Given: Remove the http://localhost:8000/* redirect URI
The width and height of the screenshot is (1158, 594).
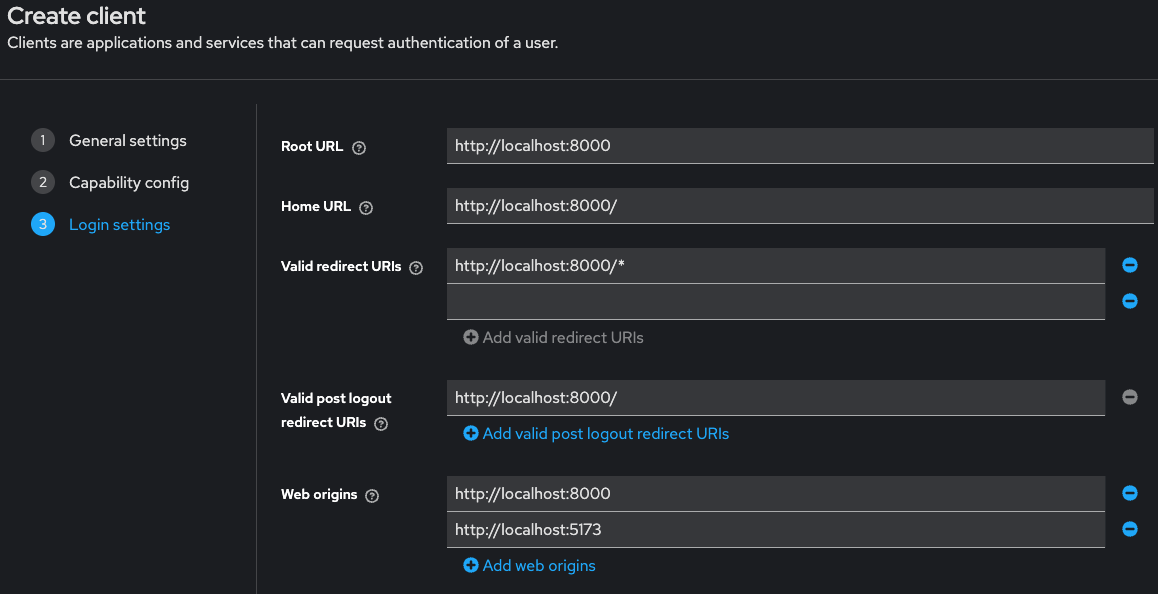Looking at the screenshot, I should point(1130,265).
